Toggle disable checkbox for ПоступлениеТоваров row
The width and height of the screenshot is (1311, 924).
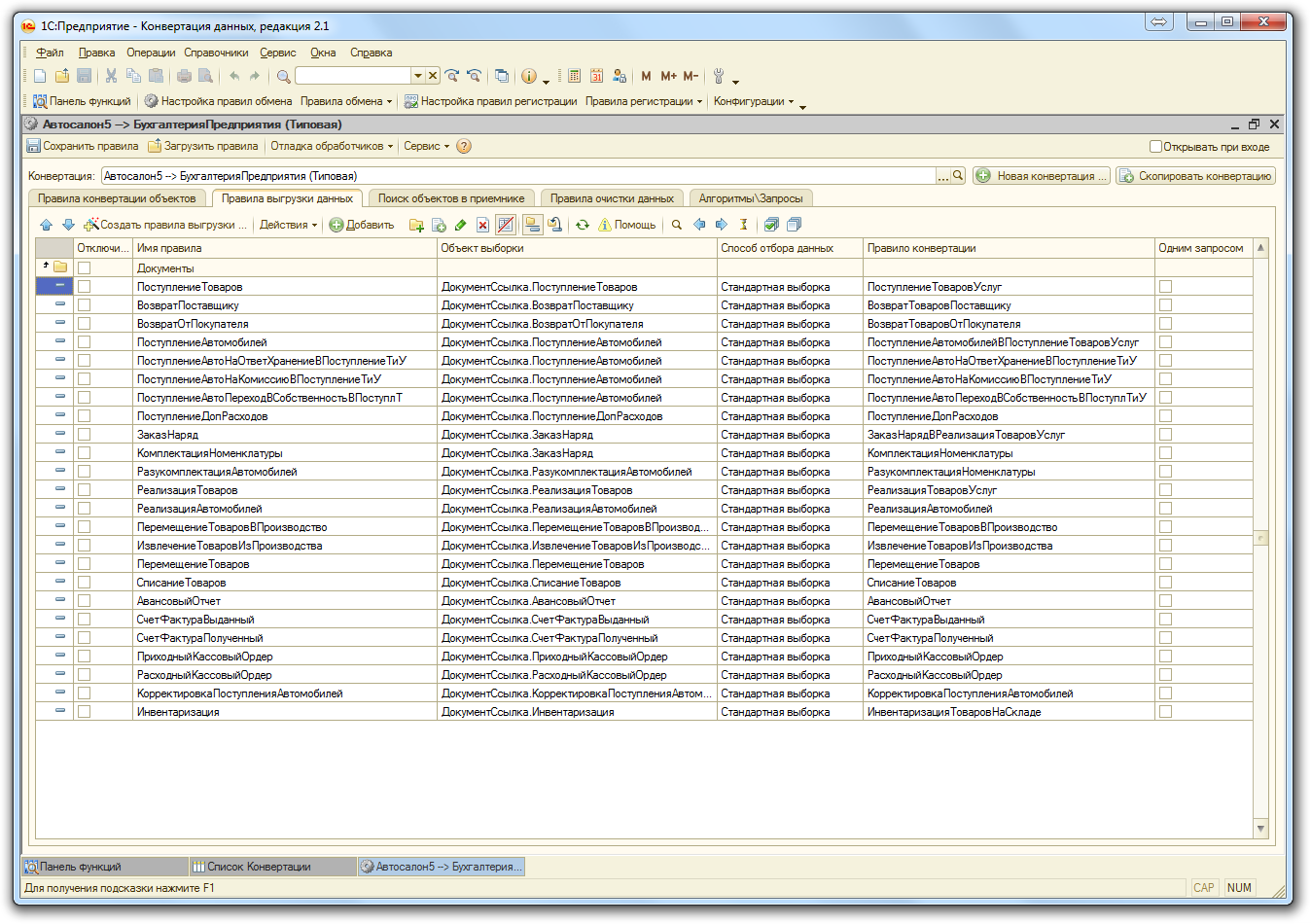pyautogui.click(x=84, y=287)
